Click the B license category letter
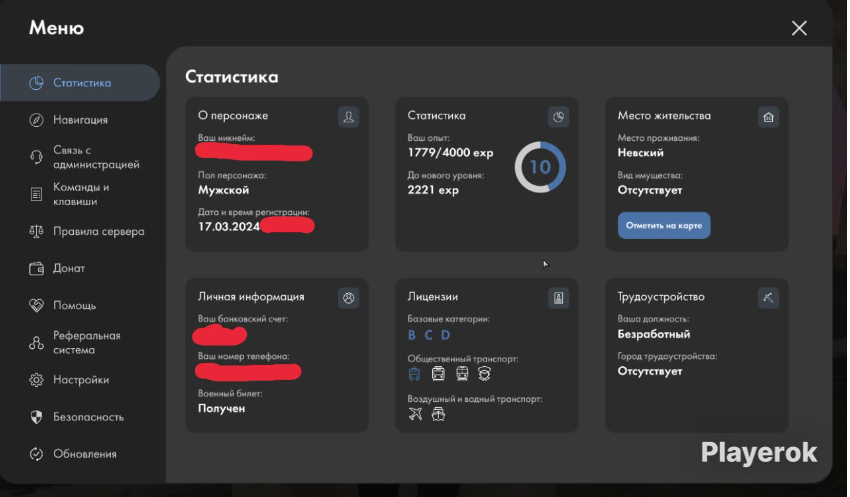Viewport: 850px width, 497px height. coord(412,335)
